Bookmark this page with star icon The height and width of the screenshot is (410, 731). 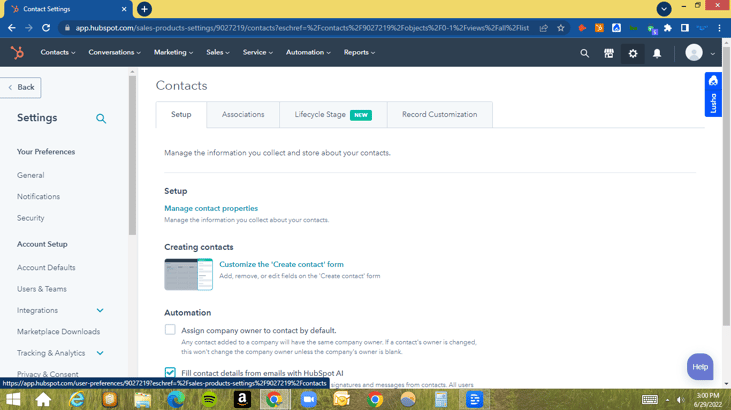tap(561, 28)
